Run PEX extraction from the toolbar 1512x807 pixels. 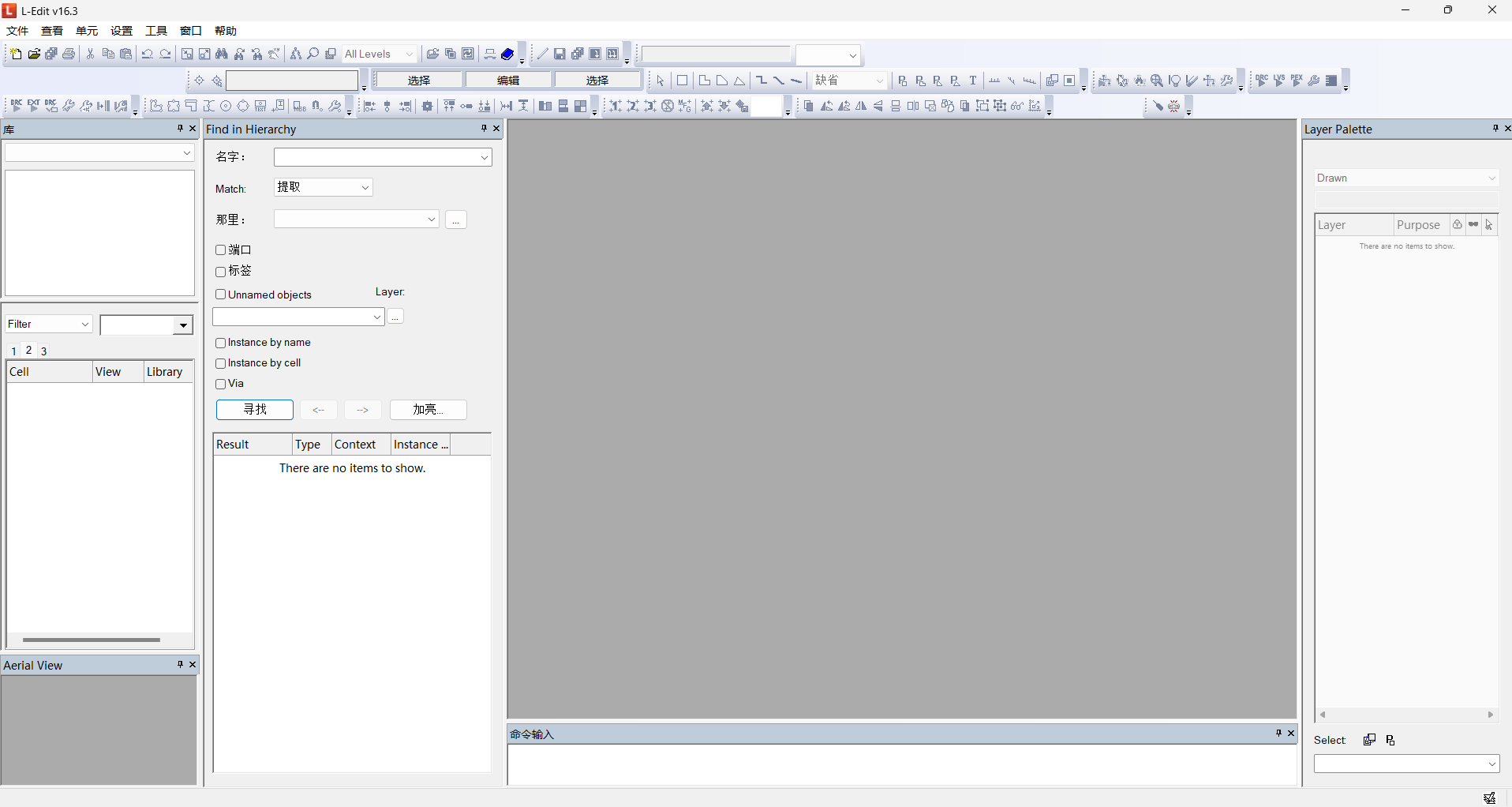(1297, 81)
